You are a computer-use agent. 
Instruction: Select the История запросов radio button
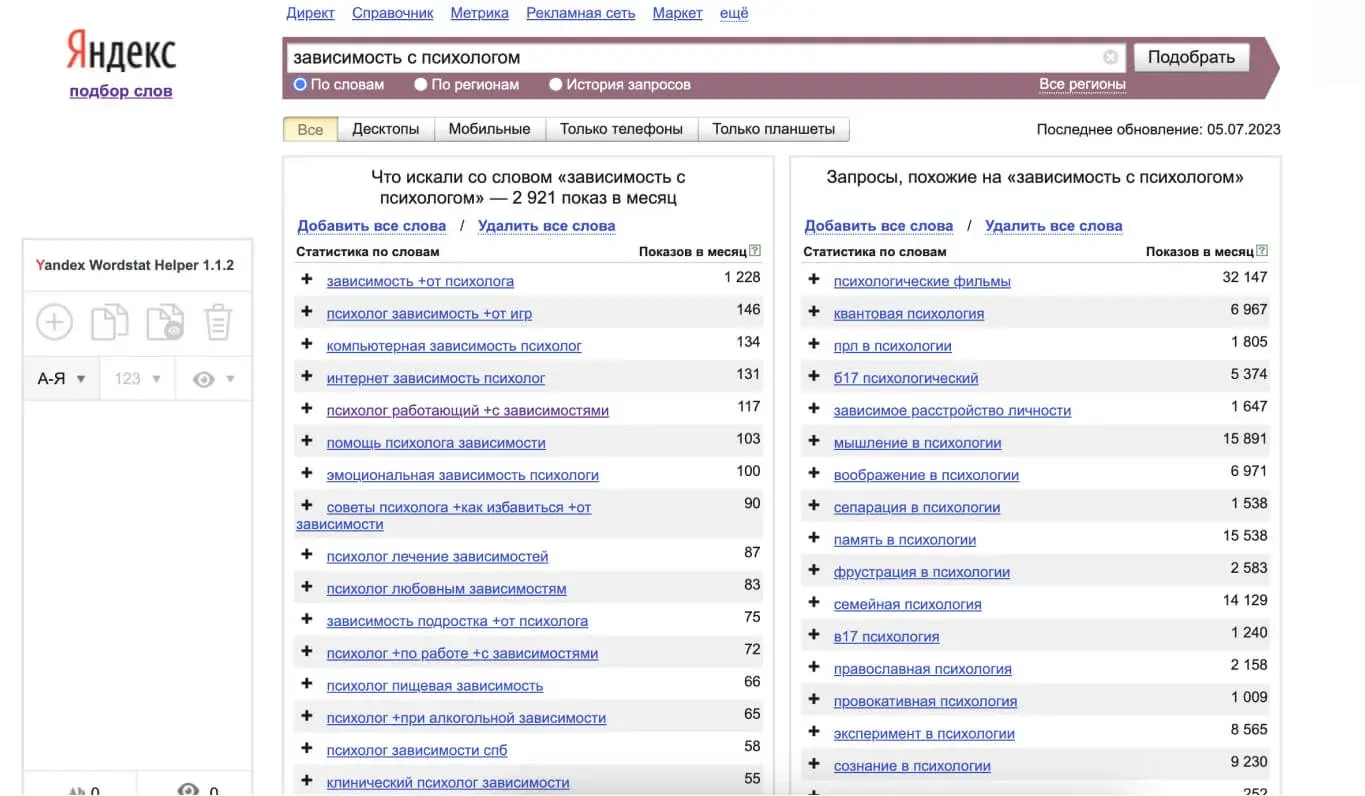click(556, 85)
